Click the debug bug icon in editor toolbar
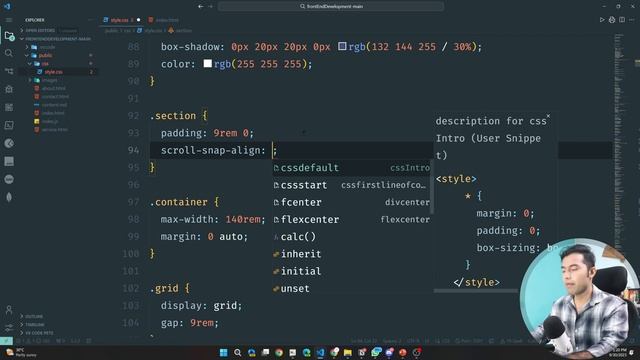The width and height of the screenshot is (640, 360). (x=612, y=20)
